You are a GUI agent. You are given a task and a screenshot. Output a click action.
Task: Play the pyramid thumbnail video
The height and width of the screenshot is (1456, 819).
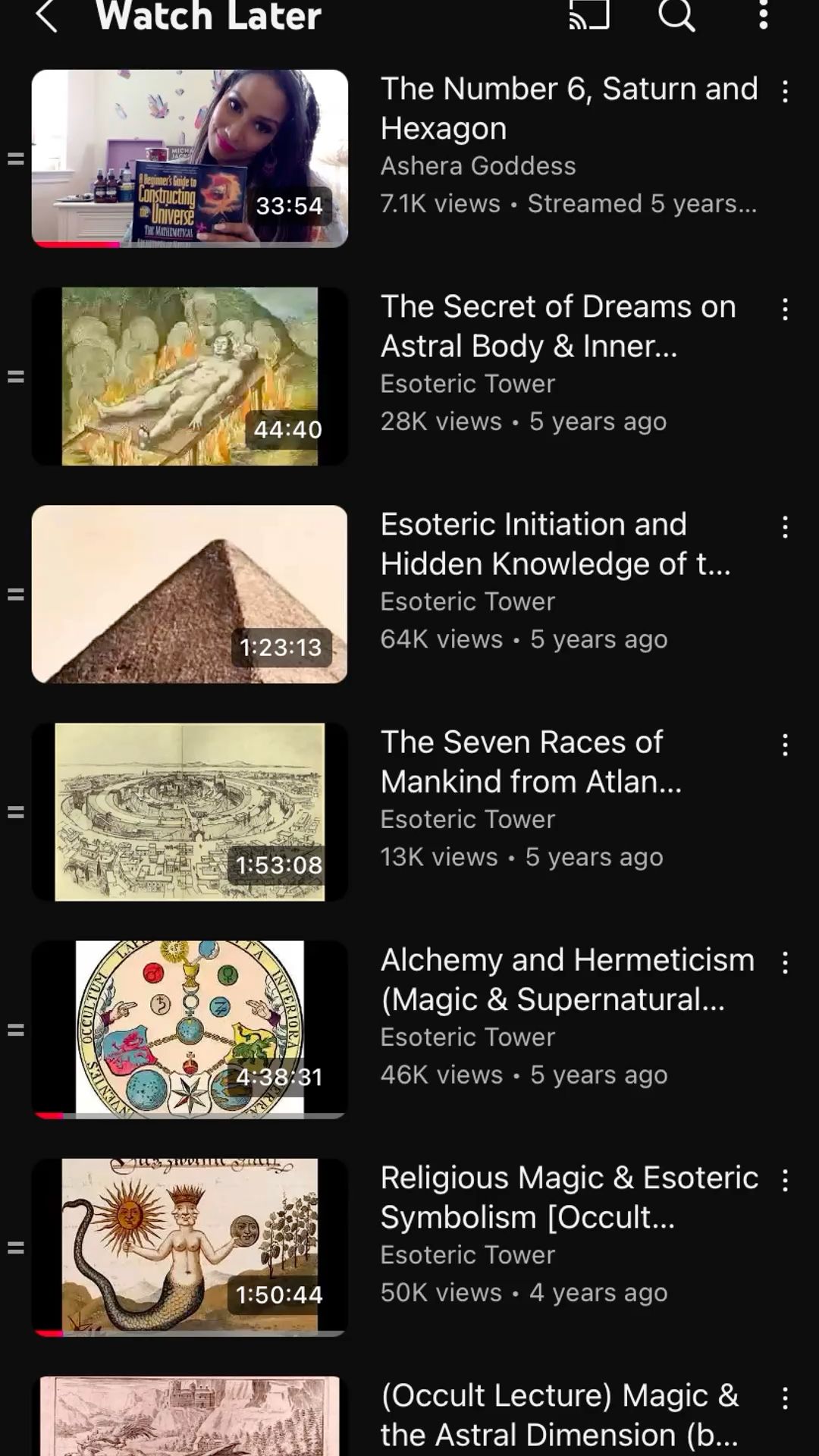tap(190, 595)
